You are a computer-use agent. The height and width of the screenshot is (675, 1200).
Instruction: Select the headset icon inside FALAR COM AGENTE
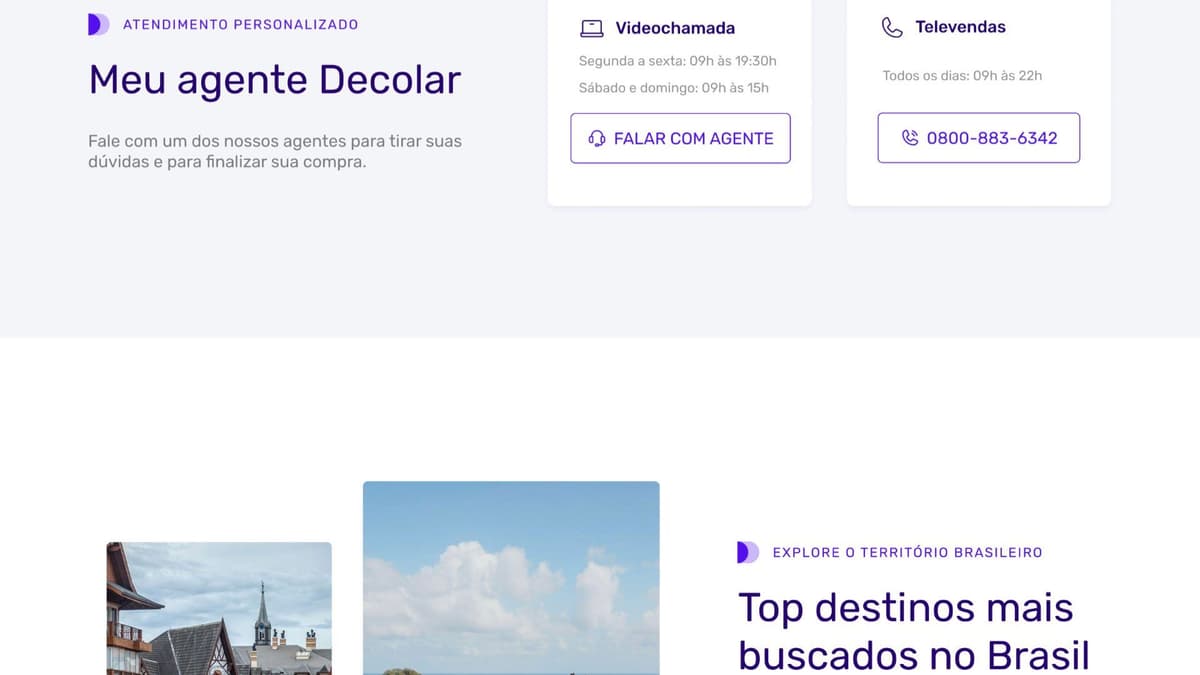tap(597, 138)
